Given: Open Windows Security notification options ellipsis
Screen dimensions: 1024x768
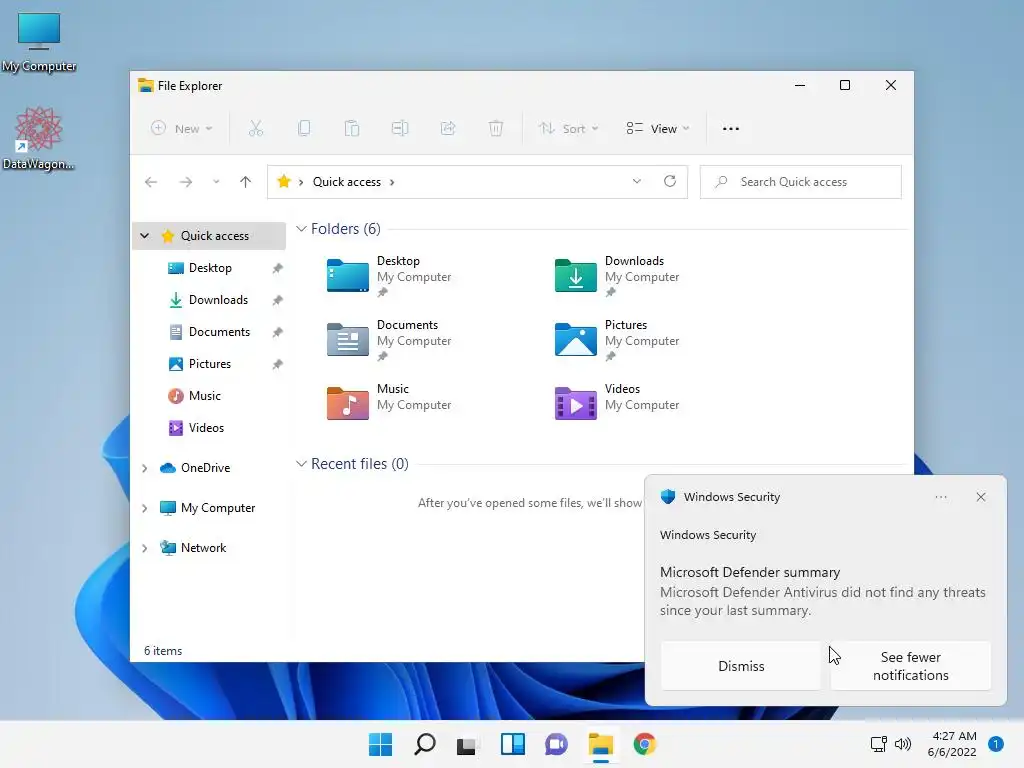Looking at the screenshot, I should tap(940, 497).
